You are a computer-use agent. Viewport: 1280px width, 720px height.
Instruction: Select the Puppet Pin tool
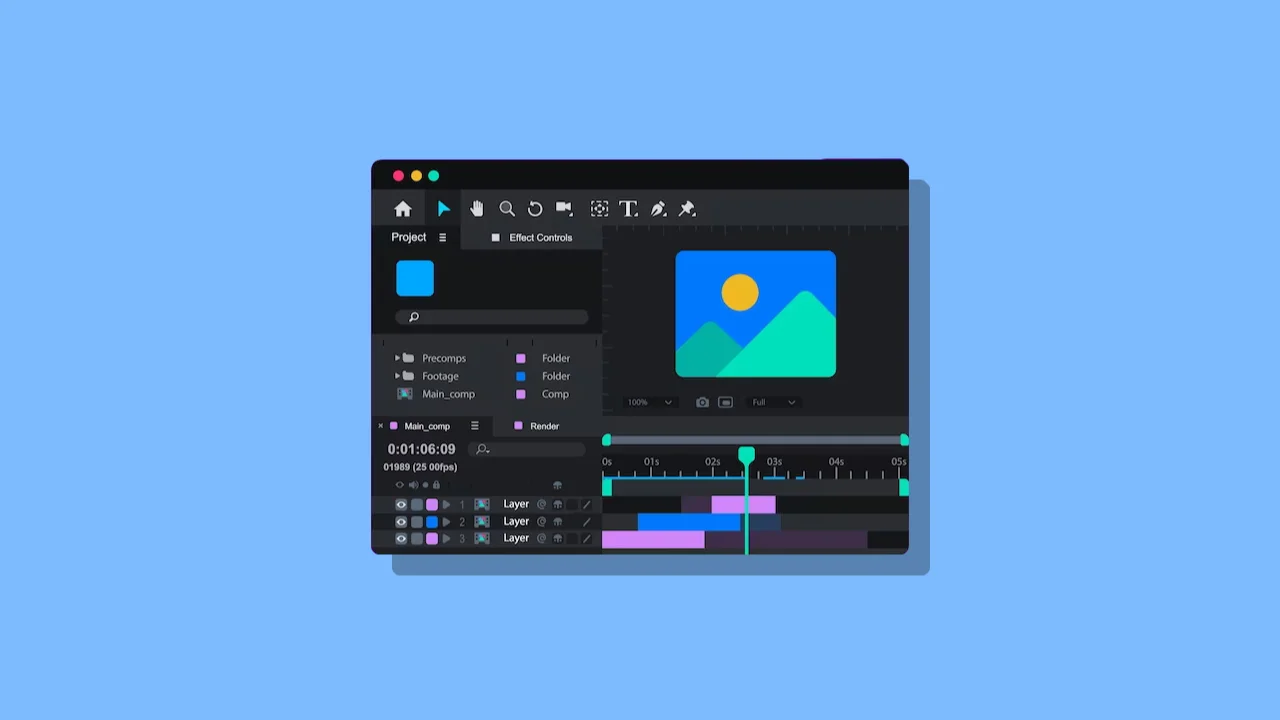tap(687, 208)
